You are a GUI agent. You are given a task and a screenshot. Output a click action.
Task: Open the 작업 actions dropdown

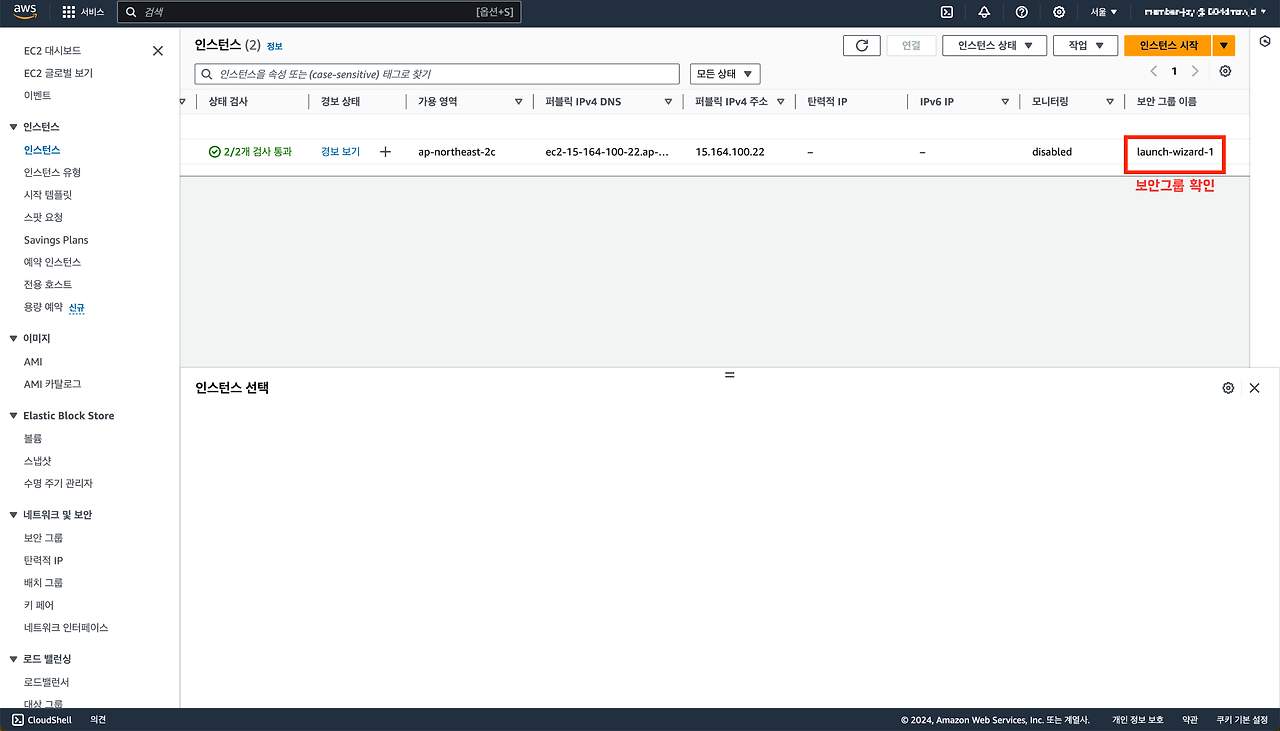tap(1085, 45)
